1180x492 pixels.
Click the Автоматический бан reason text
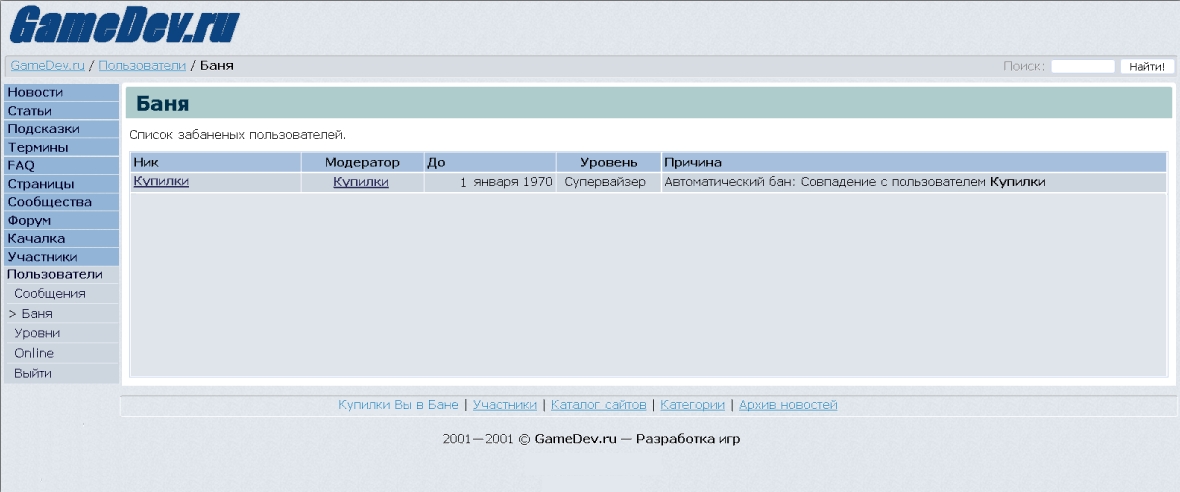point(855,182)
